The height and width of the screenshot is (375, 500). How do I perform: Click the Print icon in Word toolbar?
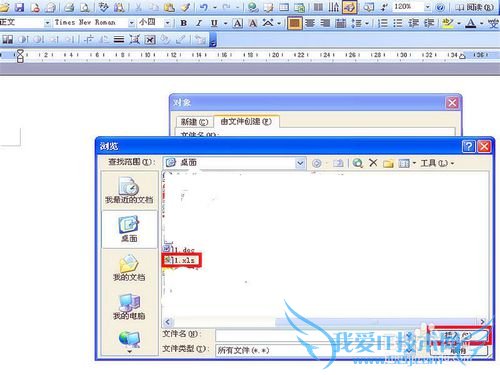69,7
